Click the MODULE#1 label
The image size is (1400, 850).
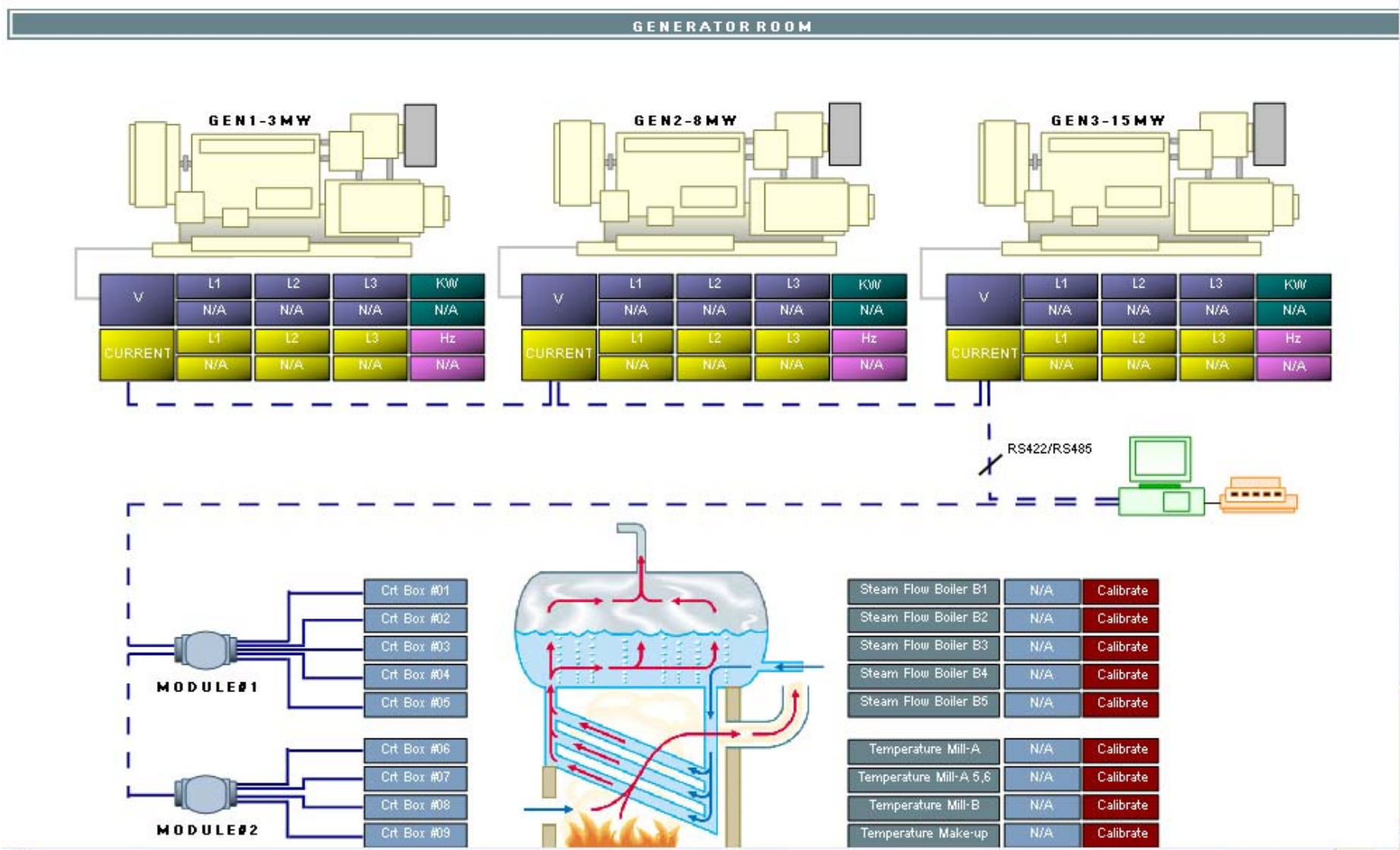[x=207, y=687]
